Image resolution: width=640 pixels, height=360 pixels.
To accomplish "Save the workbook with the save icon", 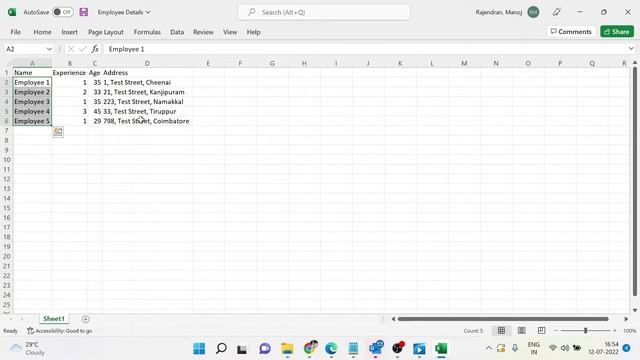I will pos(84,12).
